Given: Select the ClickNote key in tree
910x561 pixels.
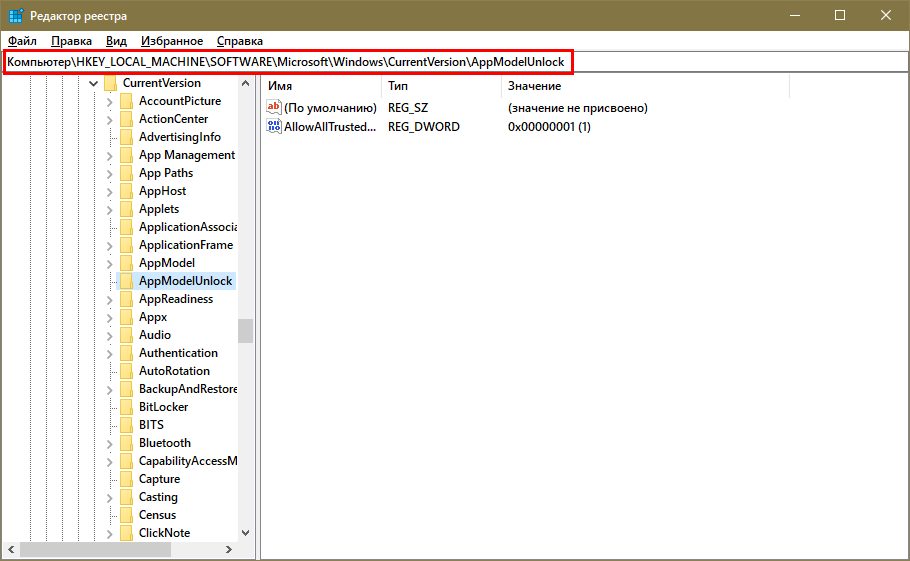Looking at the screenshot, I should pyautogui.click(x=164, y=533).
